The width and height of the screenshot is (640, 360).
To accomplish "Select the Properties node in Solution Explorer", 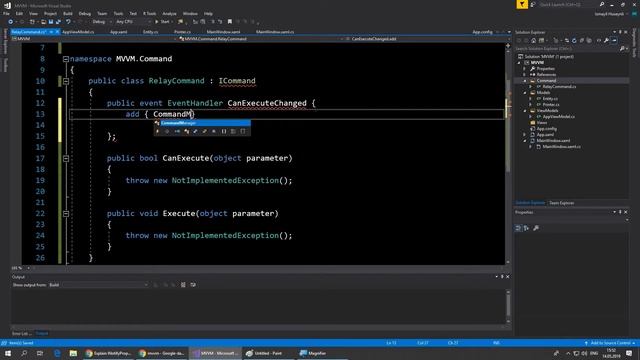I will pos(545,69).
